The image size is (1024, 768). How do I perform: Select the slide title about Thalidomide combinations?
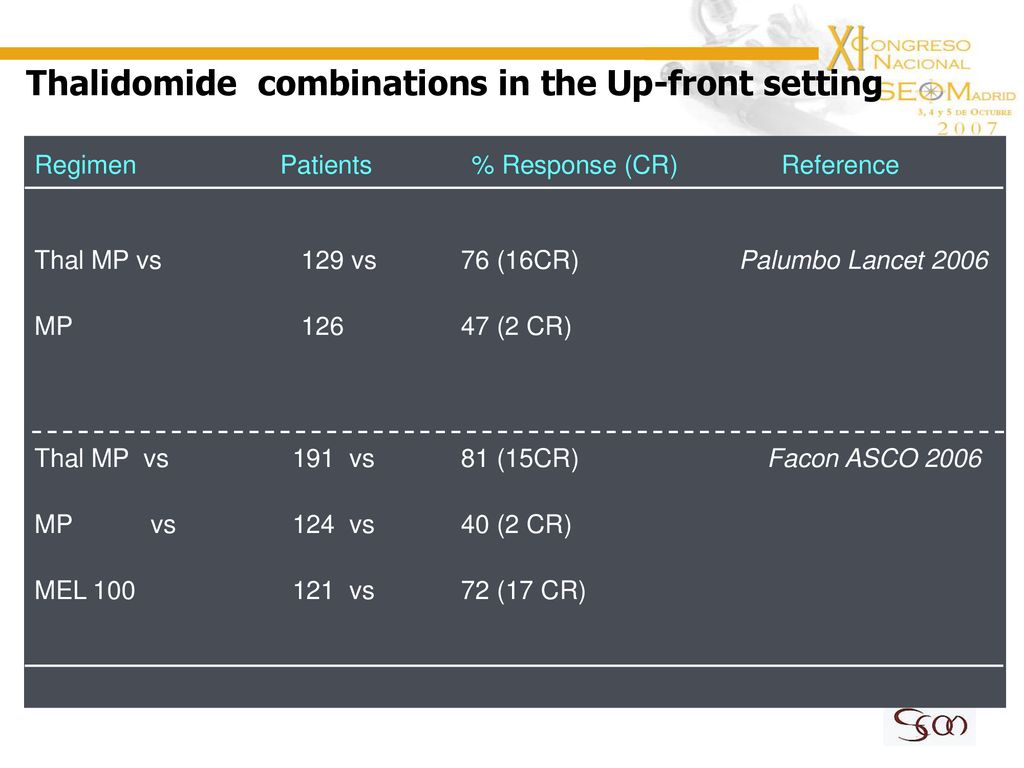pyautogui.click(x=454, y=84)
